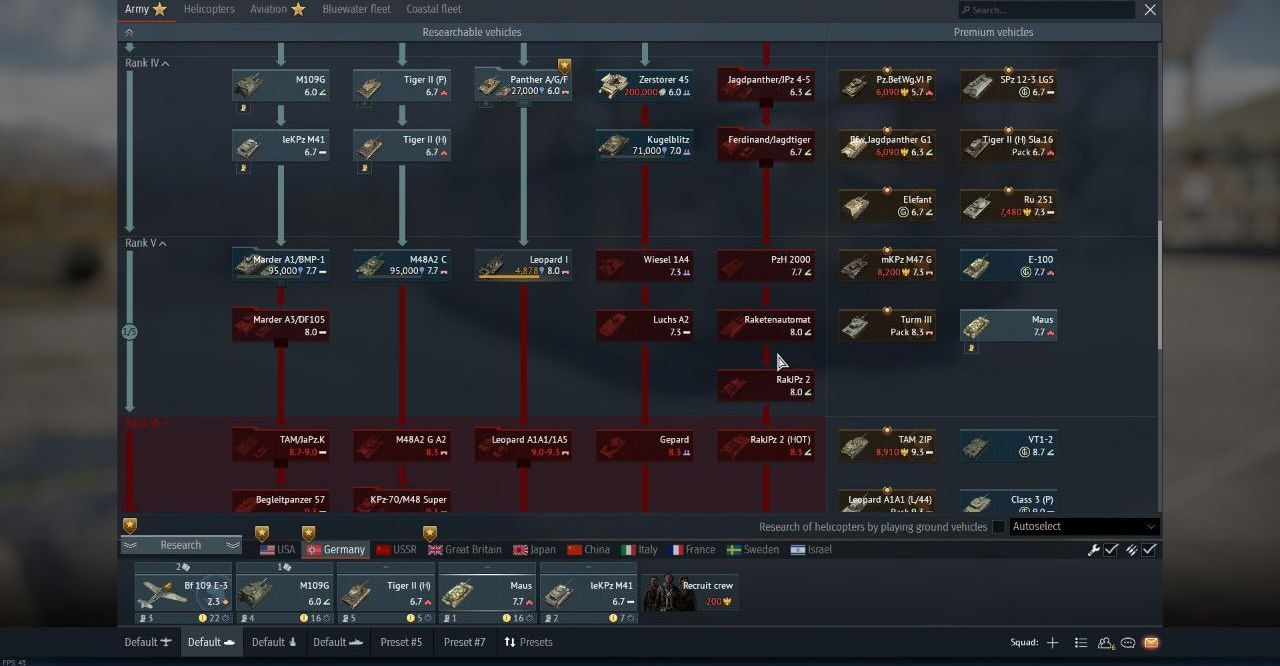Image resolution: width=1280 pixels, height=666 pixels.
Task: Collapse the Rank IV section
Action: point(146,64)
